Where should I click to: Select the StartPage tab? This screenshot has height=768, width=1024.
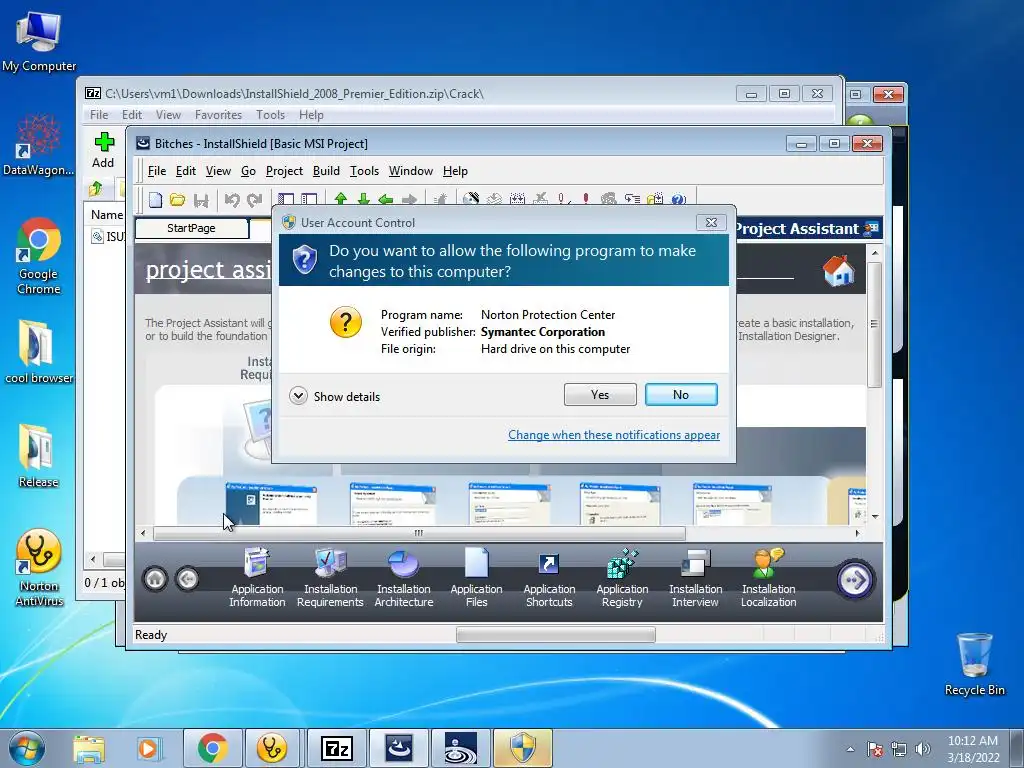[x=191, y=228]
